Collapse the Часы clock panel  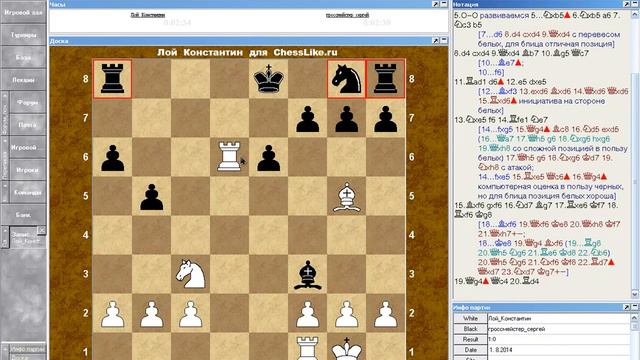pyautogui.click(x=444, y=4)
